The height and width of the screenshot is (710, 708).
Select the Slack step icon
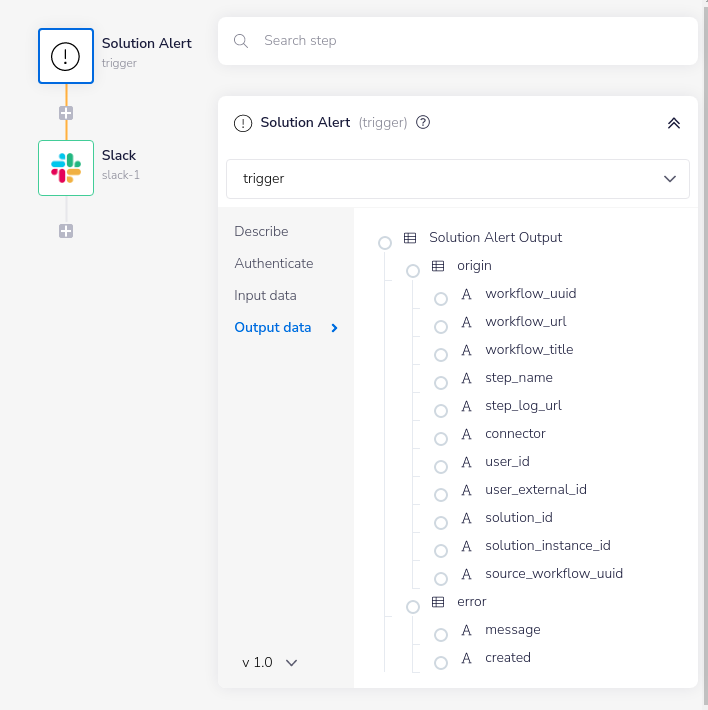coord(66,168)
